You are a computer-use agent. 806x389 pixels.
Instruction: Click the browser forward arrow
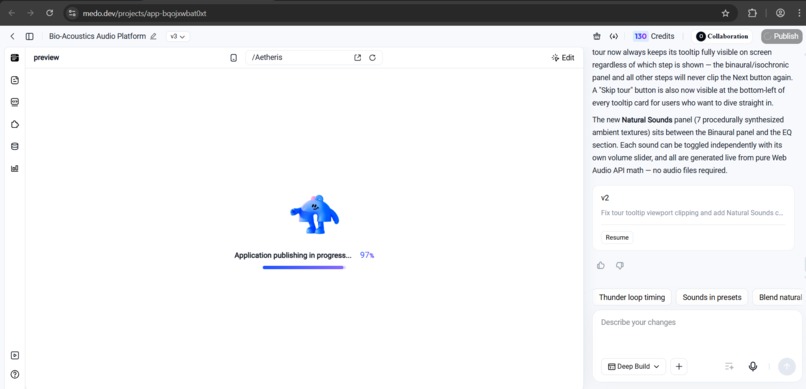[x=30, y=13]
